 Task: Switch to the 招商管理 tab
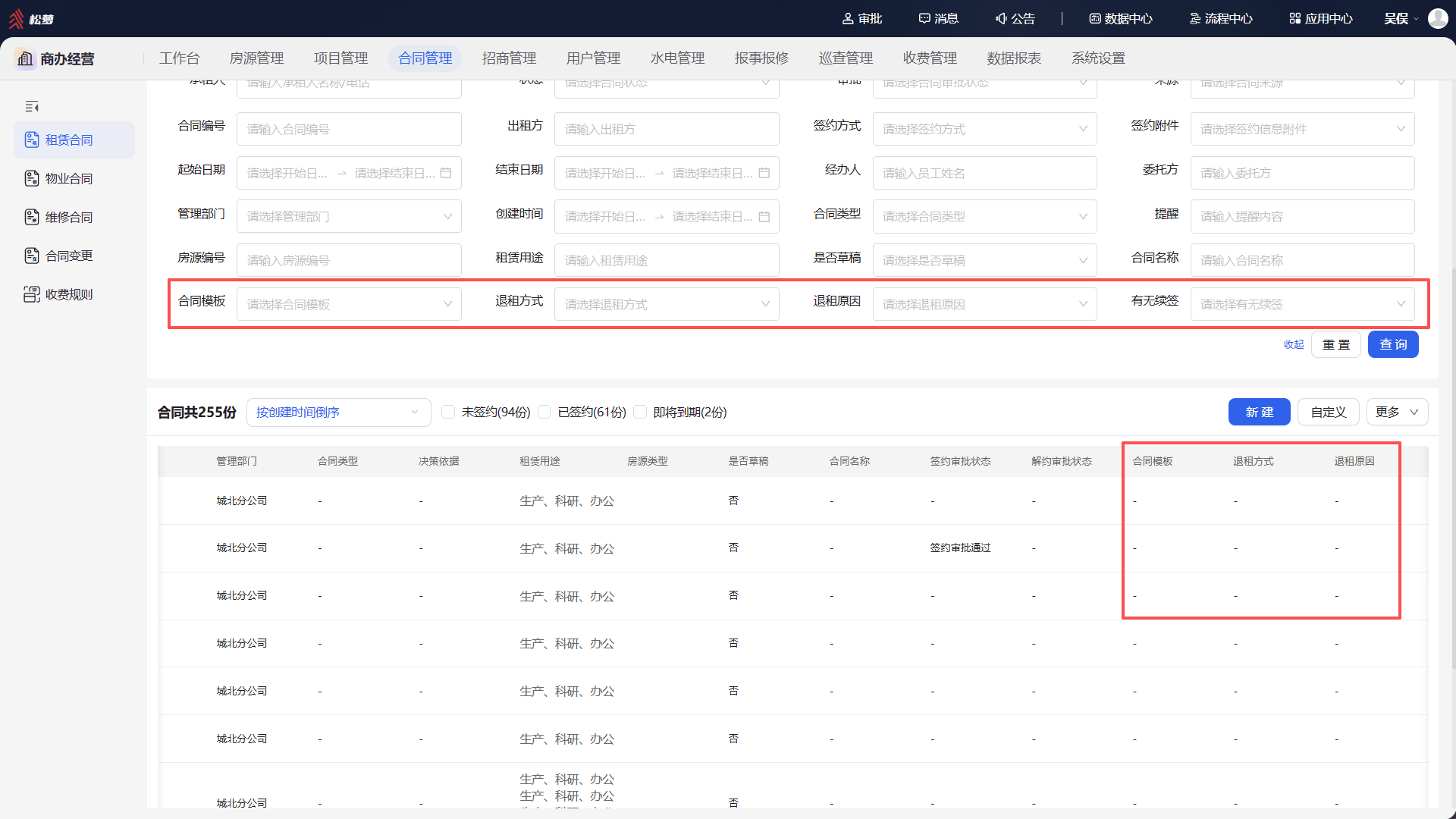509,58
